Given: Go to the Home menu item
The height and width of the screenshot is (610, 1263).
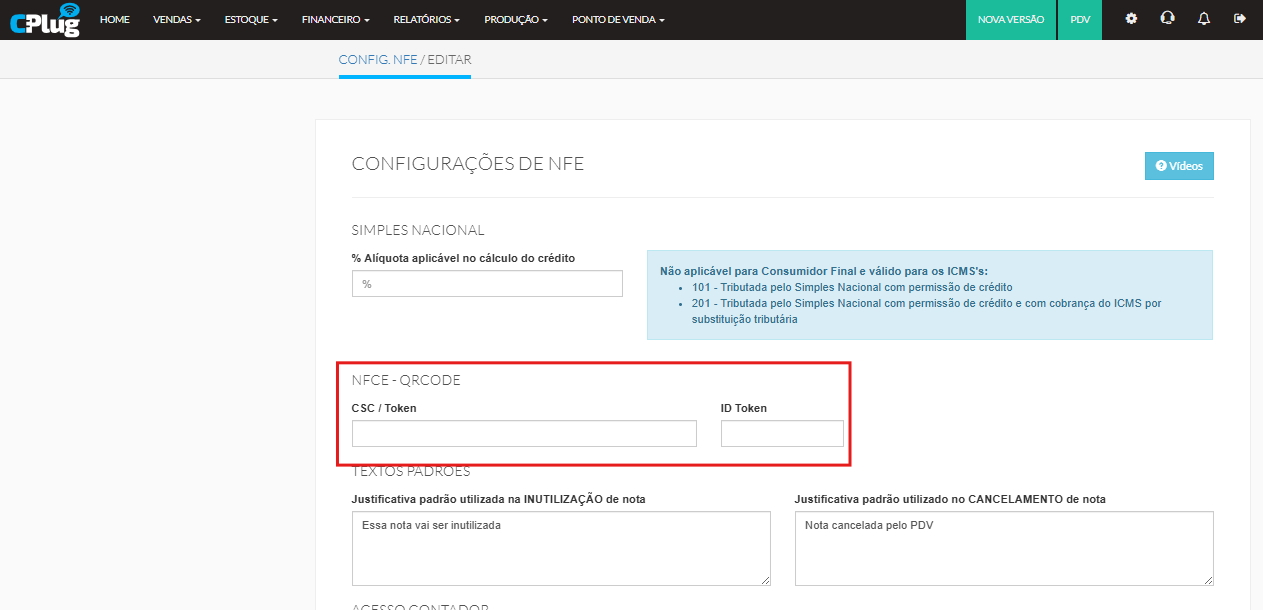Looking at the screenshot, I should tap(115, 20).
